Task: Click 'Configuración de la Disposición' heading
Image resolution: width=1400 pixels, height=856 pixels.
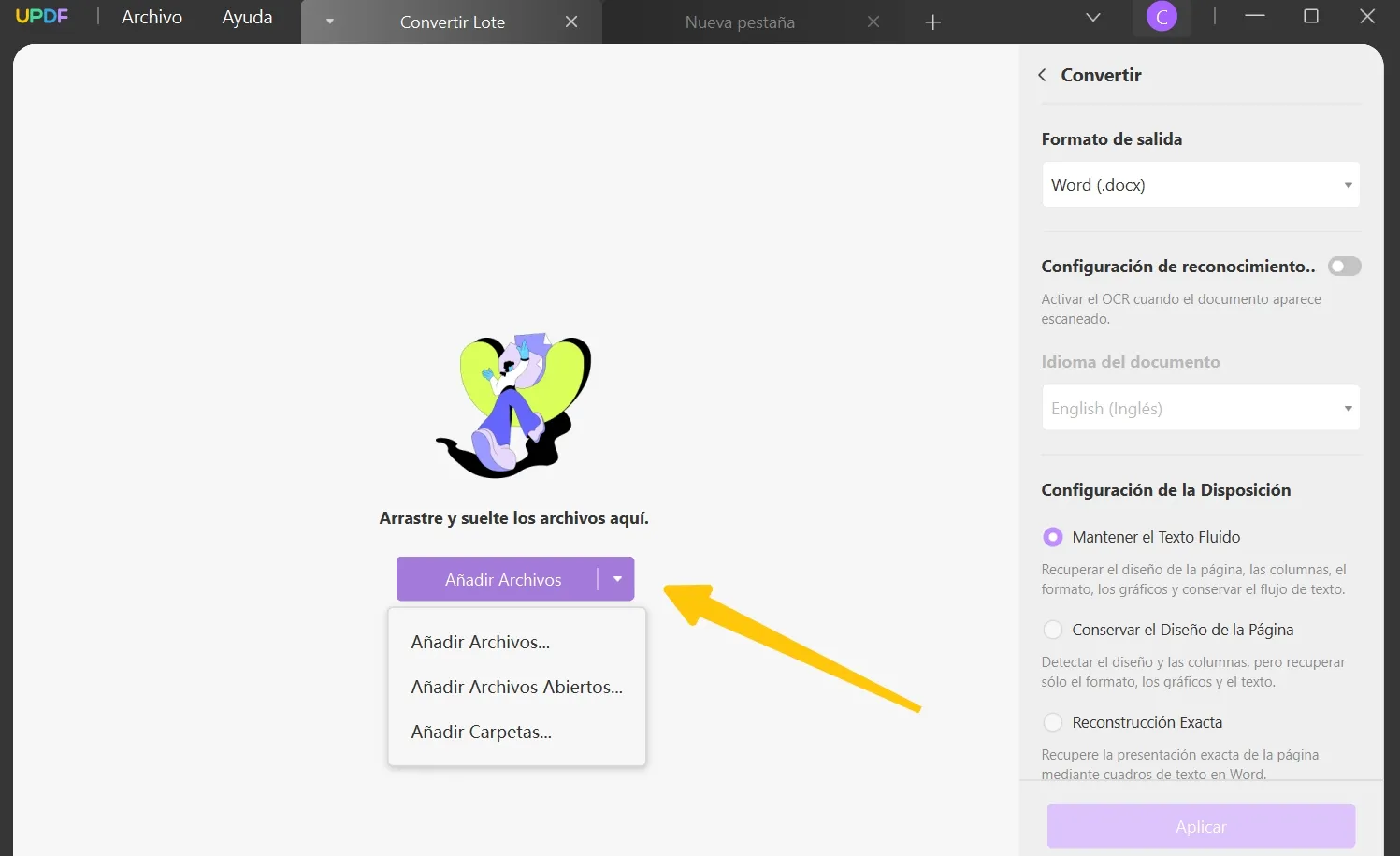Action: click(x=1165, y=490)
